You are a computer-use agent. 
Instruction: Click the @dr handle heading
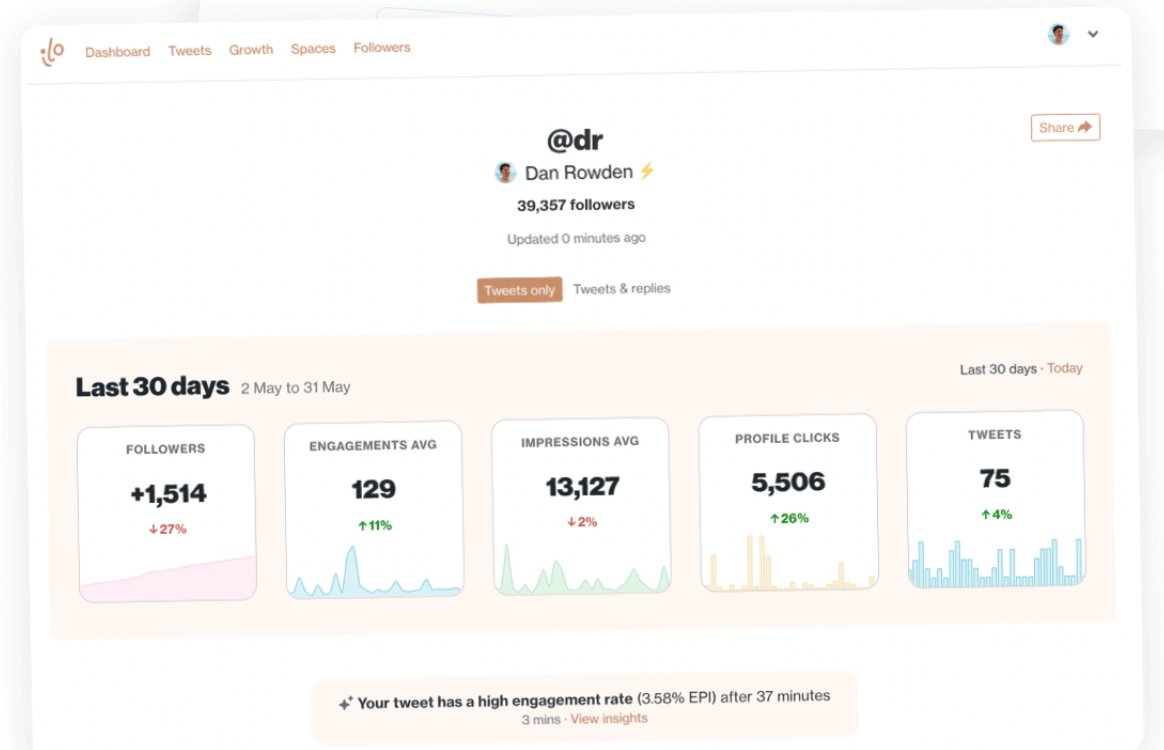click(x=575, y=140)
